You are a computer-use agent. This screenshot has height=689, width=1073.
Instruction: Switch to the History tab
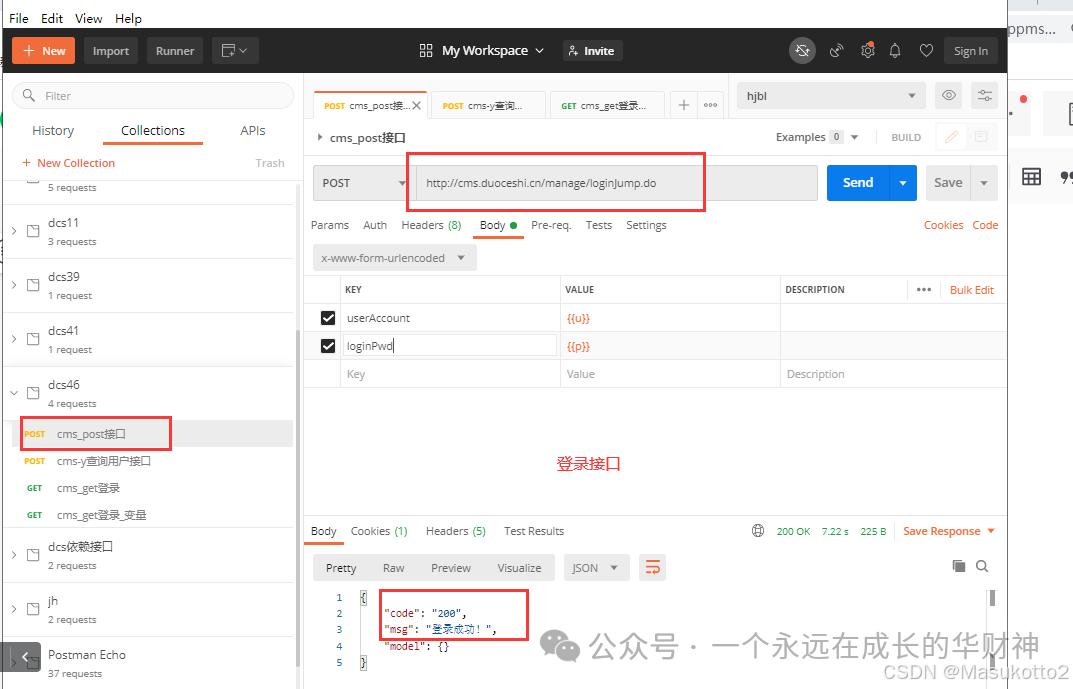(x=53, y=130)
